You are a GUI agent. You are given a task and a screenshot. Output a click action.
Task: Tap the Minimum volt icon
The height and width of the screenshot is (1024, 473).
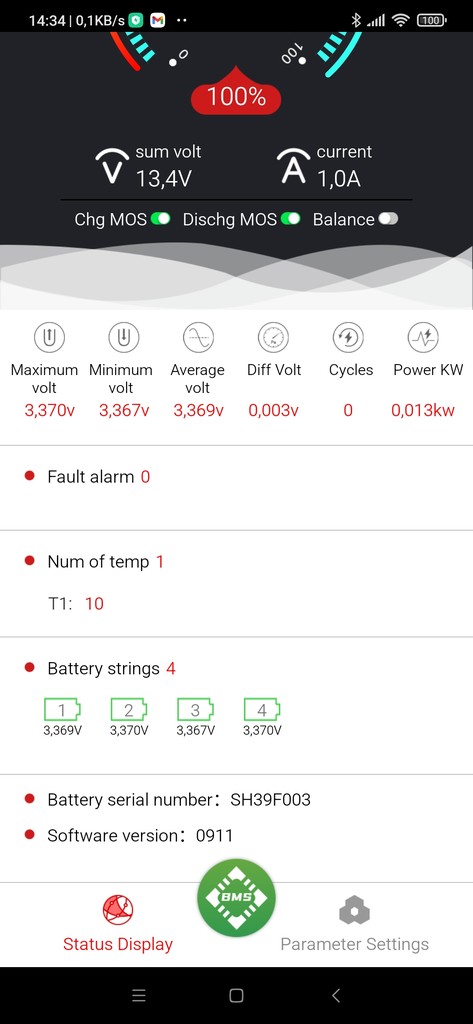tap(124, 337)
